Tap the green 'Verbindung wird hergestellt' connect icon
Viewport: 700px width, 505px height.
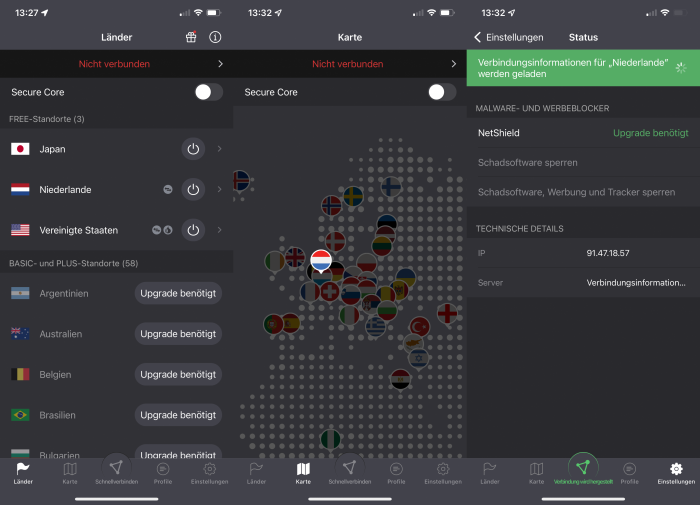coord(583,467)
